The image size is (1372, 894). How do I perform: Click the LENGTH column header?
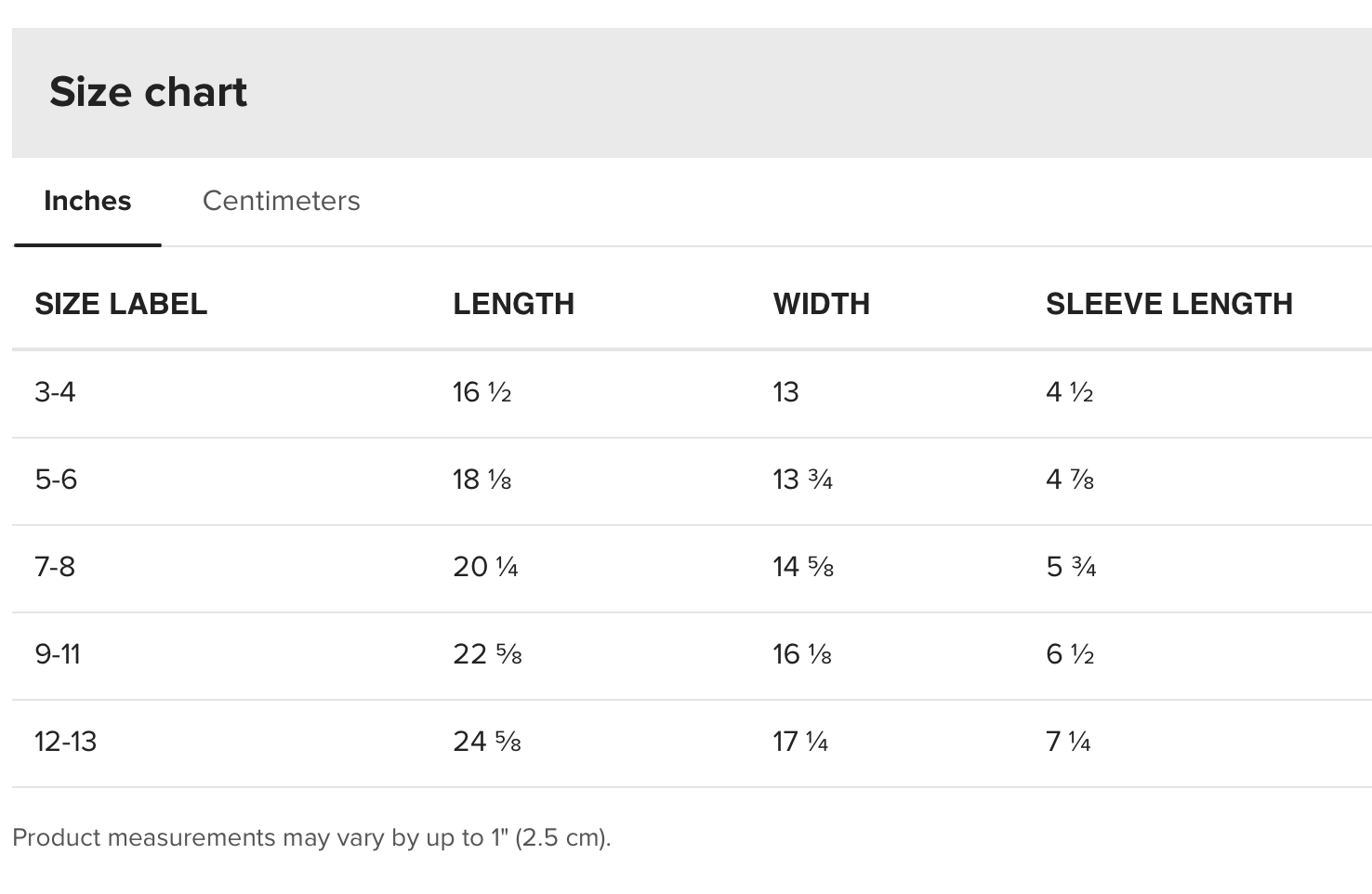click(x=513, y=304)
